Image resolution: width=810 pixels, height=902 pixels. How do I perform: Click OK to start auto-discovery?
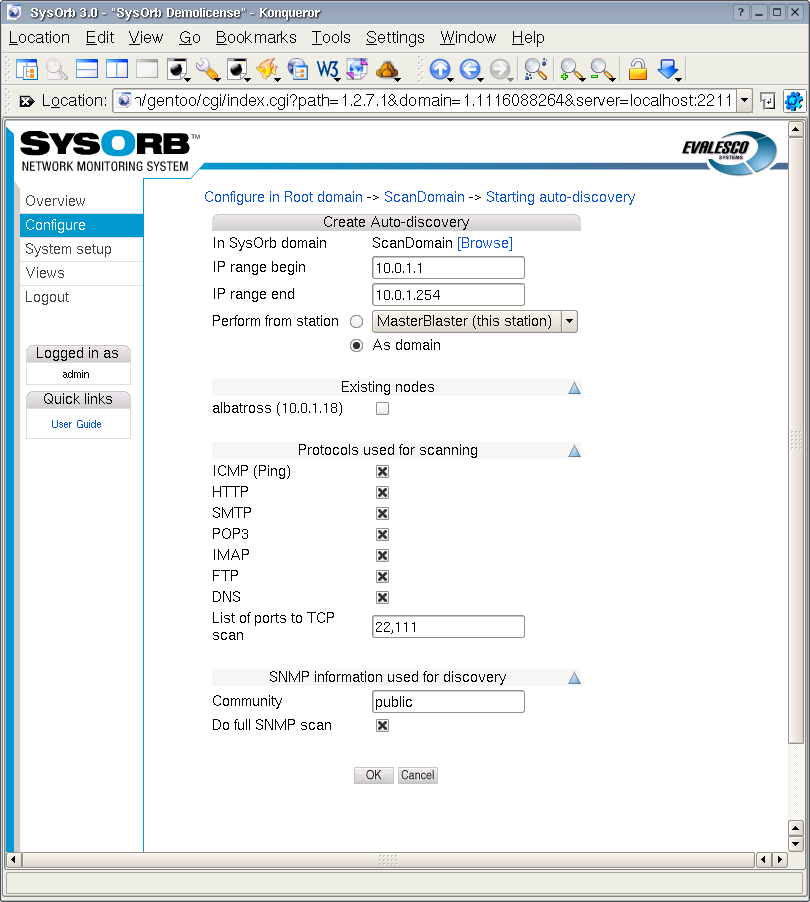pos(373,775)
